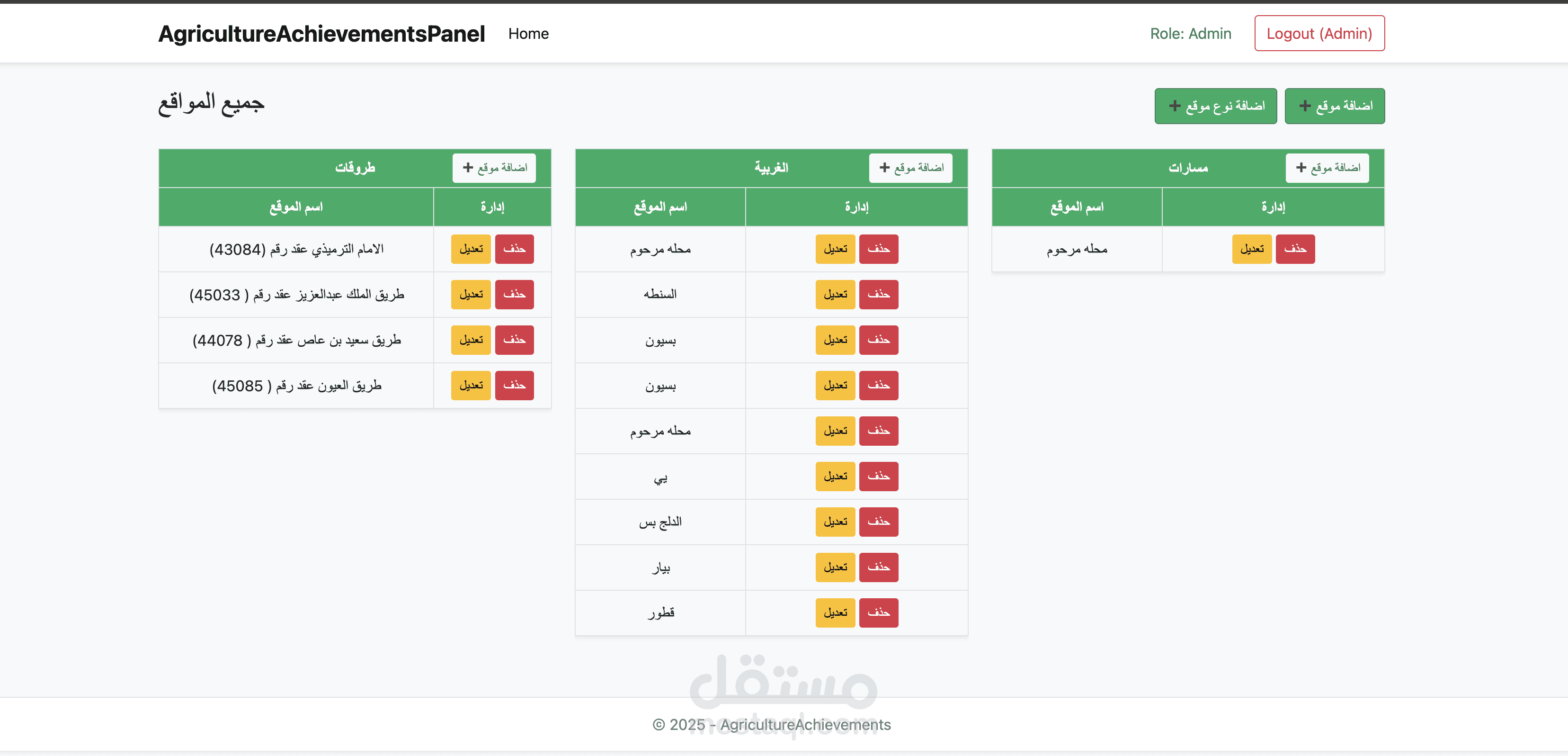Screen dimensions: 1568x756
Task: Edit the بيار location row
Action: click(x=835, y=567)
